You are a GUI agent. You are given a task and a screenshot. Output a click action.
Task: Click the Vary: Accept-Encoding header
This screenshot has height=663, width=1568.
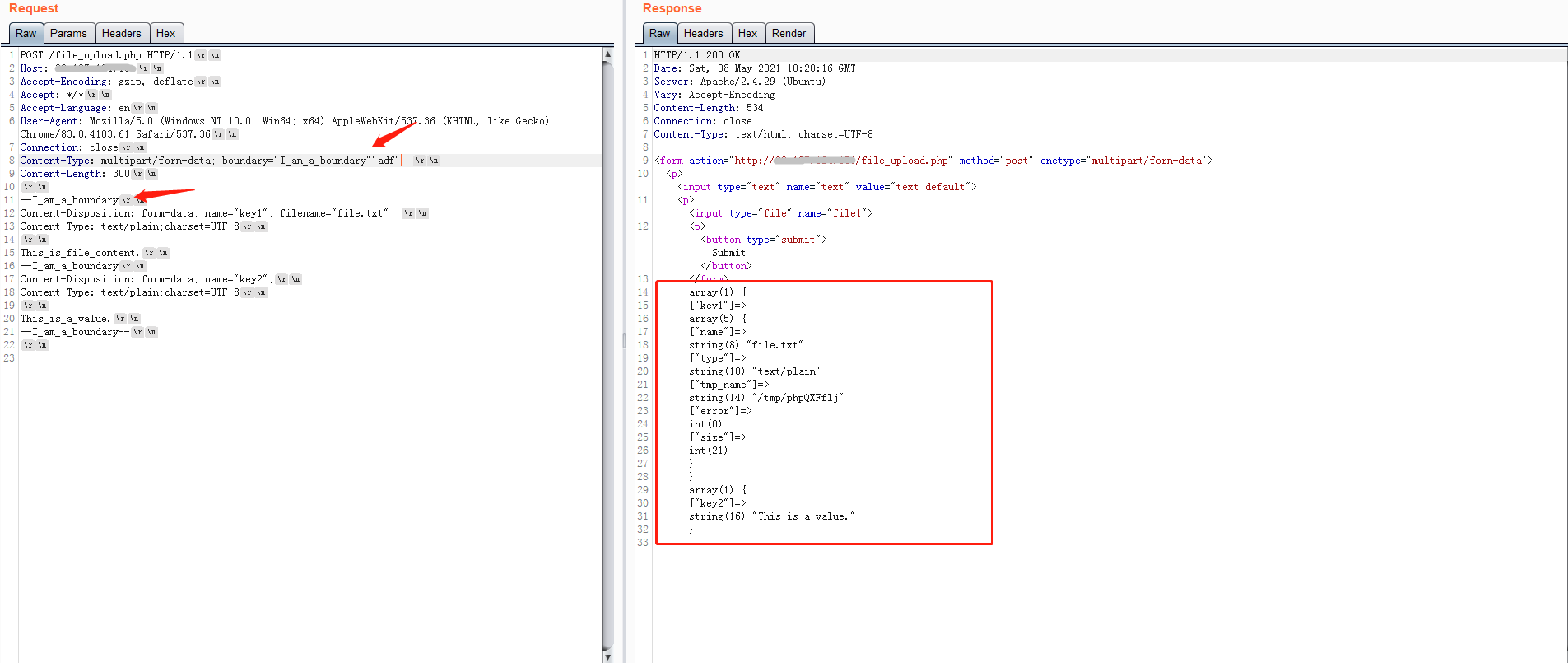(x=714, y=95)
